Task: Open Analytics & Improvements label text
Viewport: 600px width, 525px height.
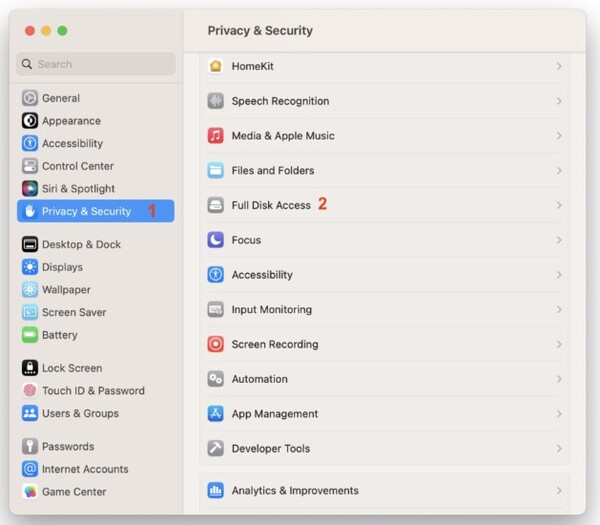Action: (x=295, y=491)
